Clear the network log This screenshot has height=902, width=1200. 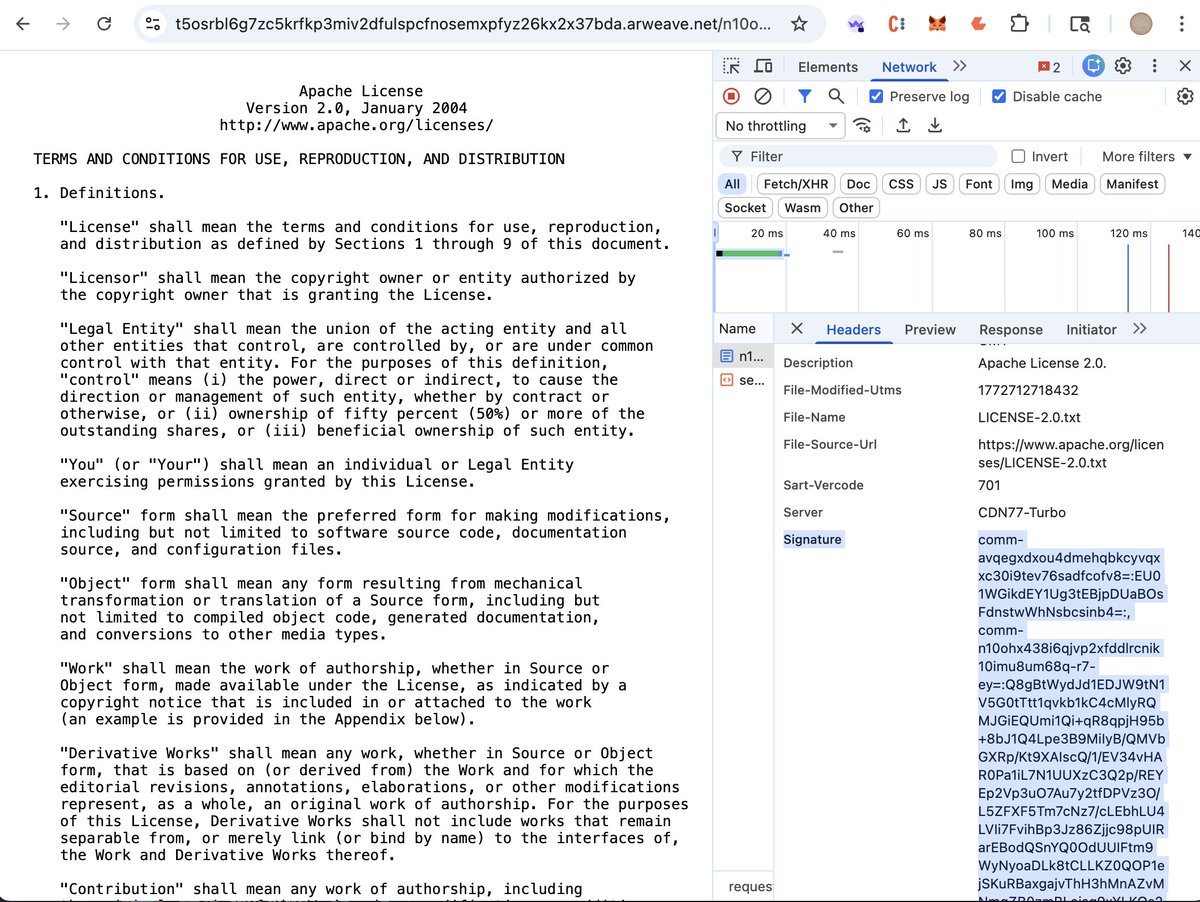tap(762, 96)
